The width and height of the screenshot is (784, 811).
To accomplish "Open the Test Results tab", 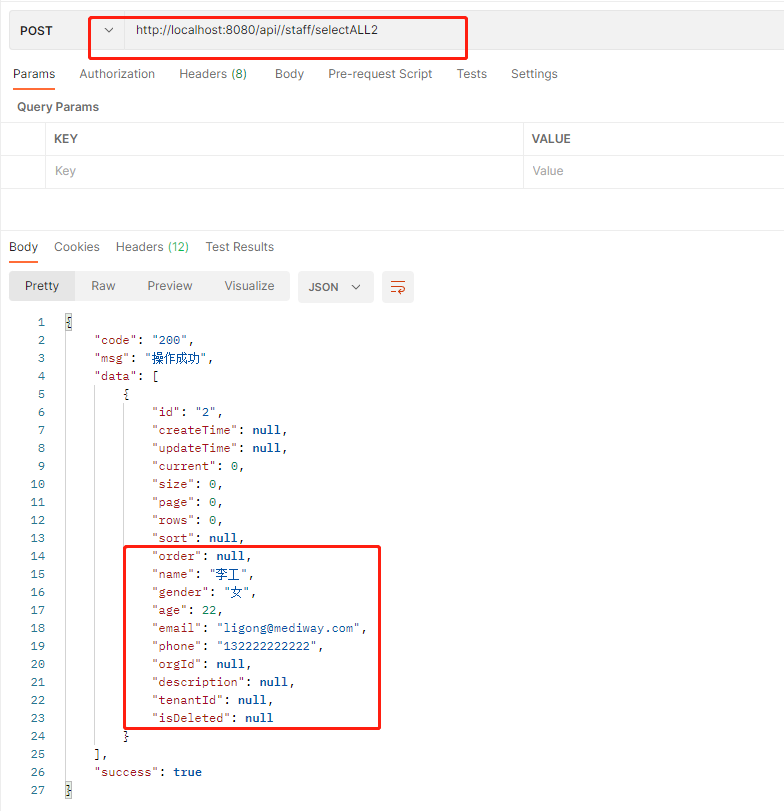I will click(239, 247).
